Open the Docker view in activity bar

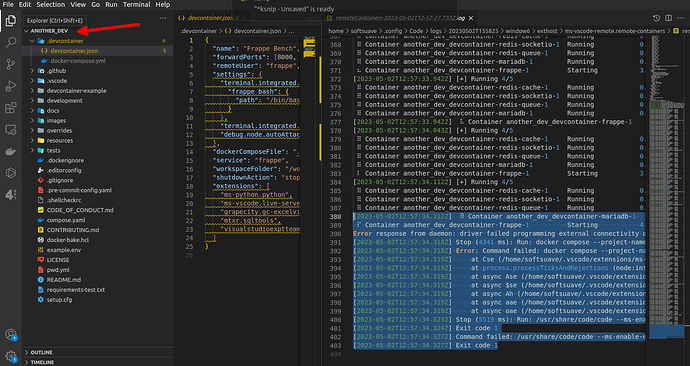tap(11, 151)
